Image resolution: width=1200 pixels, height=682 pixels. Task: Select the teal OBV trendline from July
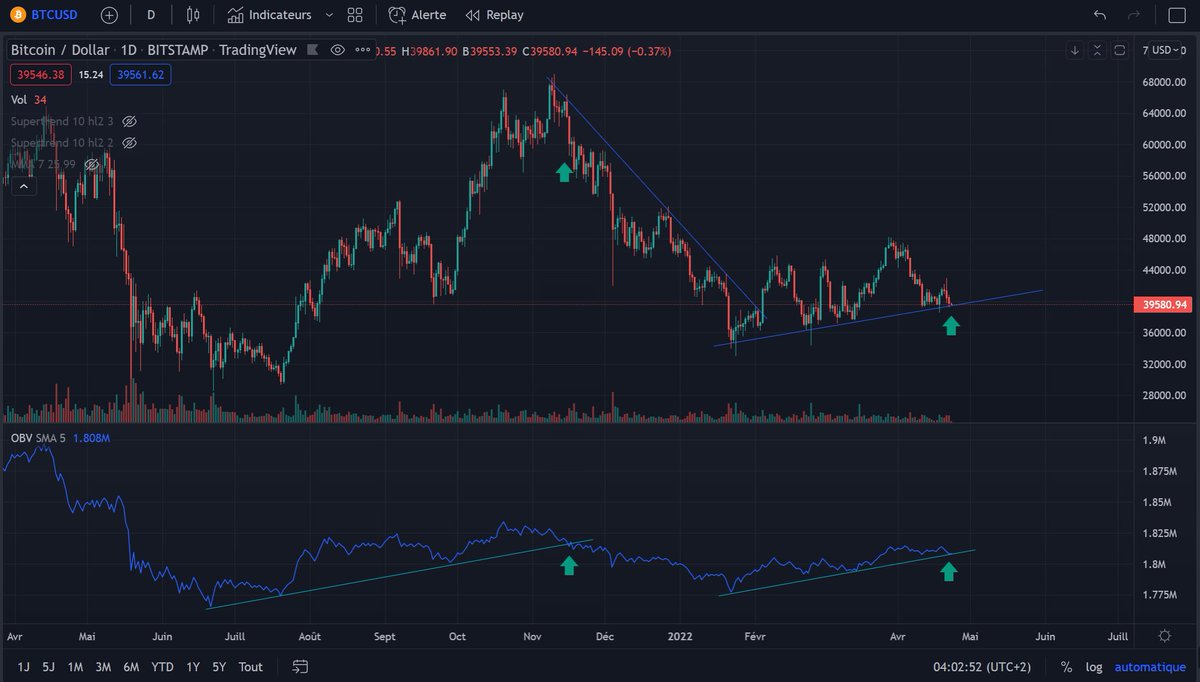(400, 574)
